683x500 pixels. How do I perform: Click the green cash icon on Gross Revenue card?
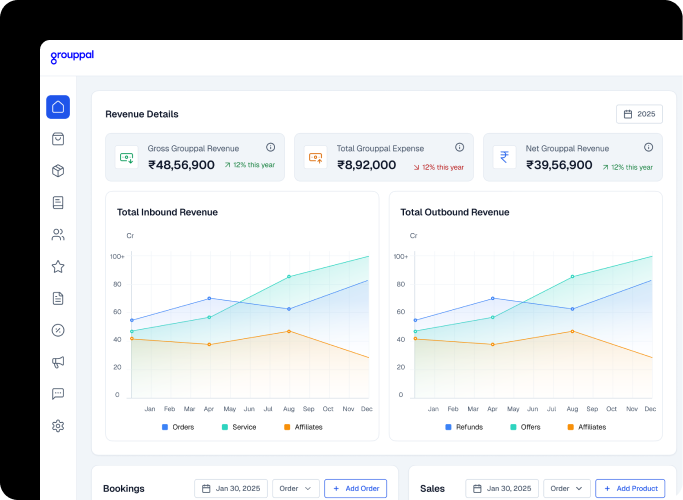click(x=127, y=157)
